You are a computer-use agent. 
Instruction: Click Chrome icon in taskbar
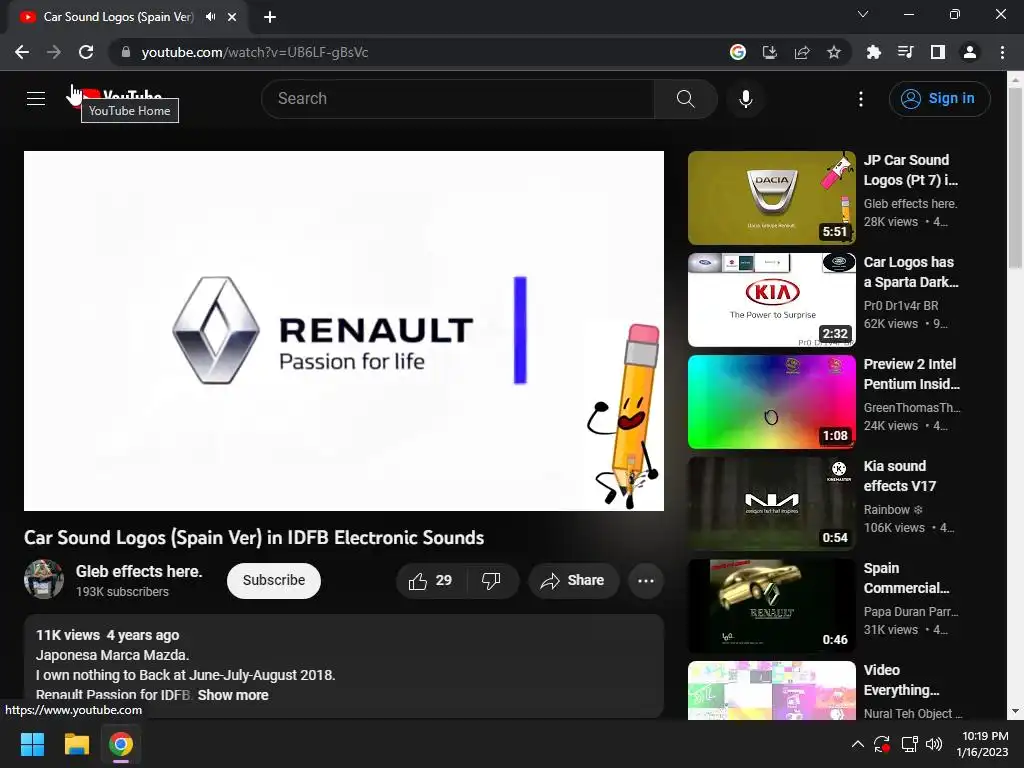click(x=121, y=744)
